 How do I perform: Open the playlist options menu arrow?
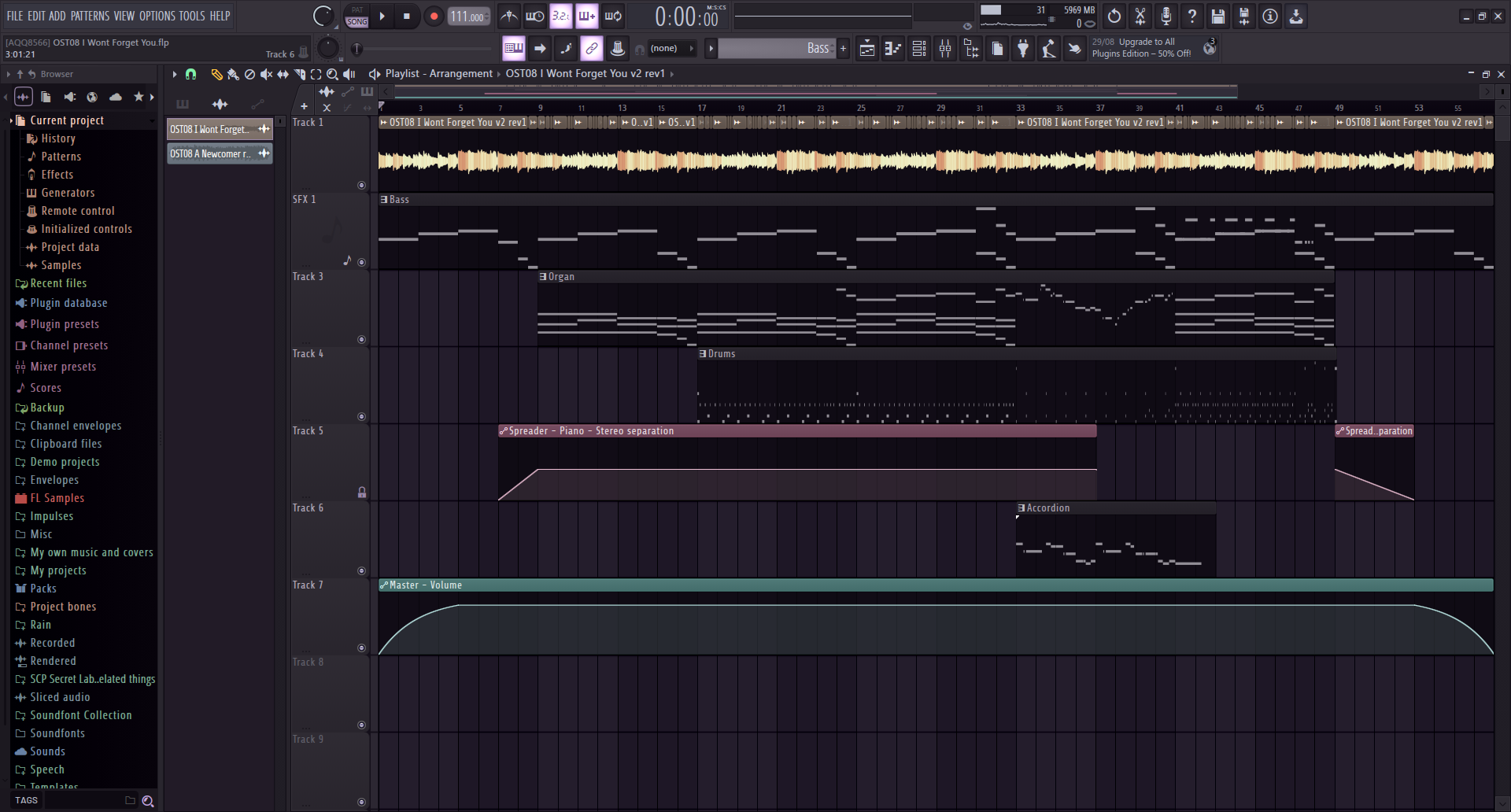pyautogui.click(x=175, y=74)
